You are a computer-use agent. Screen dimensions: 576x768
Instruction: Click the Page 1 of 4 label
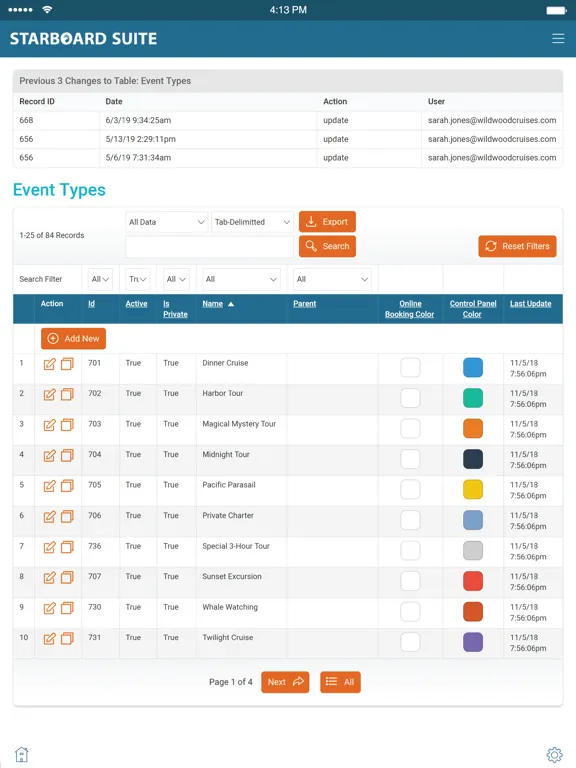coord(231,682)
